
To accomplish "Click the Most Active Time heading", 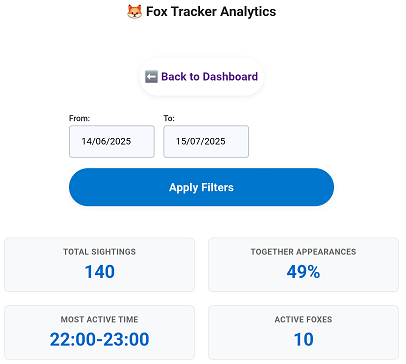I will pos(99,319).
